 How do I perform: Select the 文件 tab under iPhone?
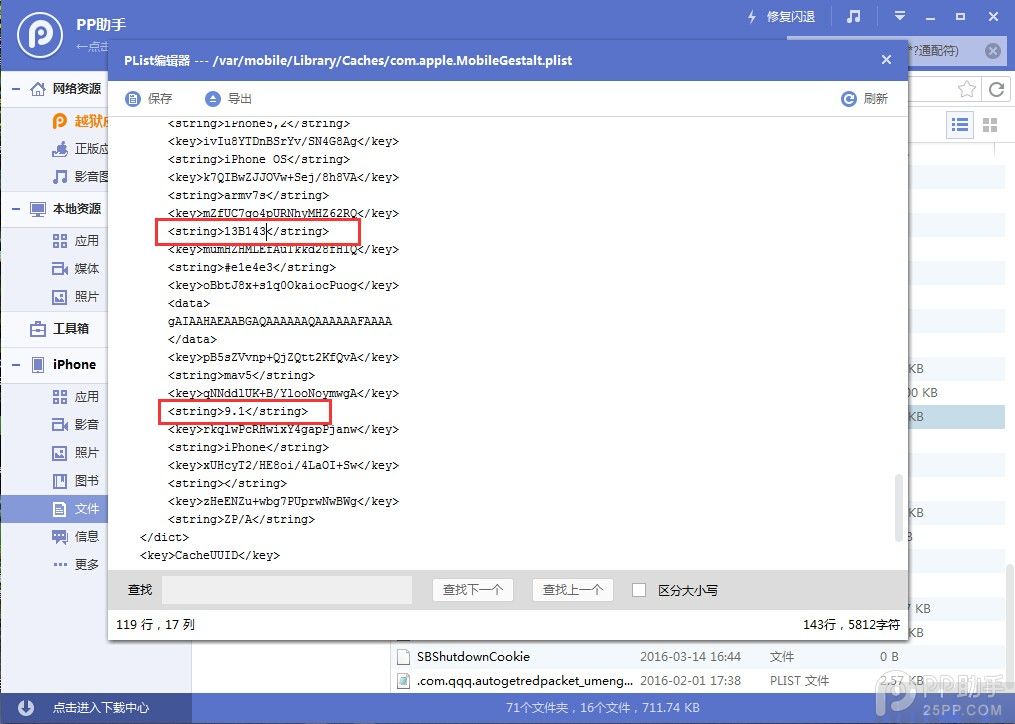(x=78, y=508)
